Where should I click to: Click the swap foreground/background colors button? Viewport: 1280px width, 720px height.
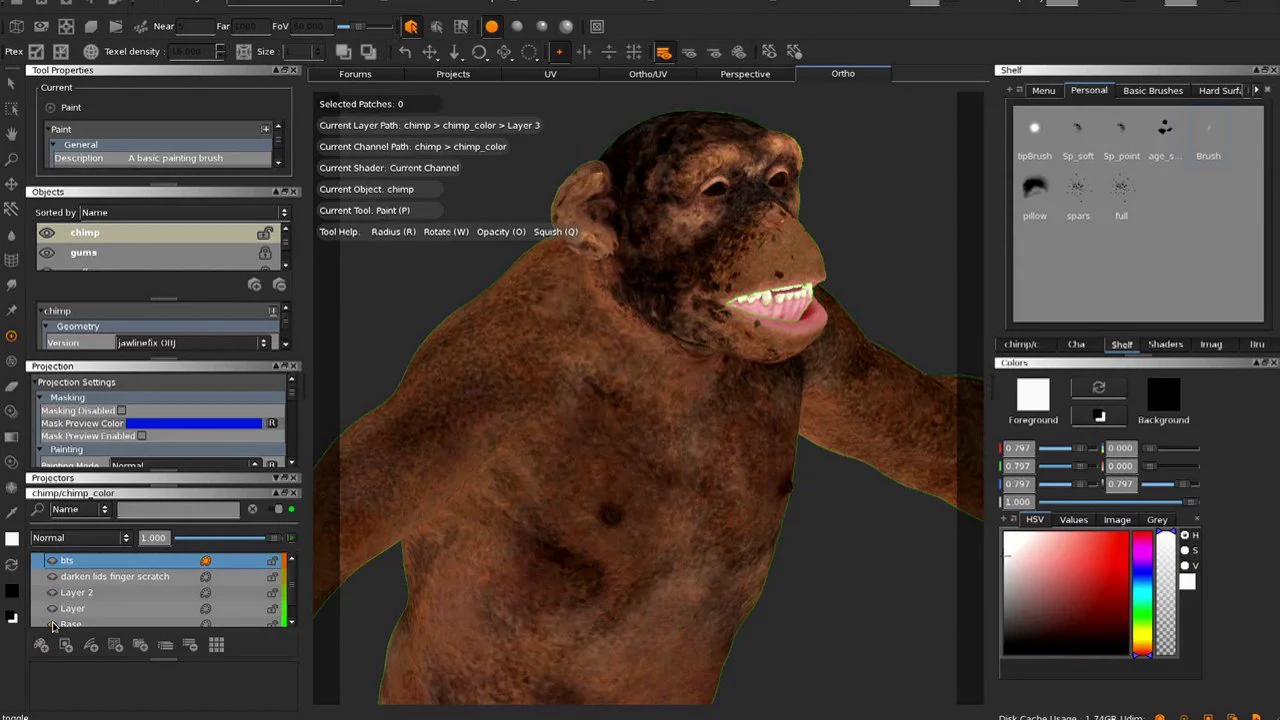pos(1098,388)
